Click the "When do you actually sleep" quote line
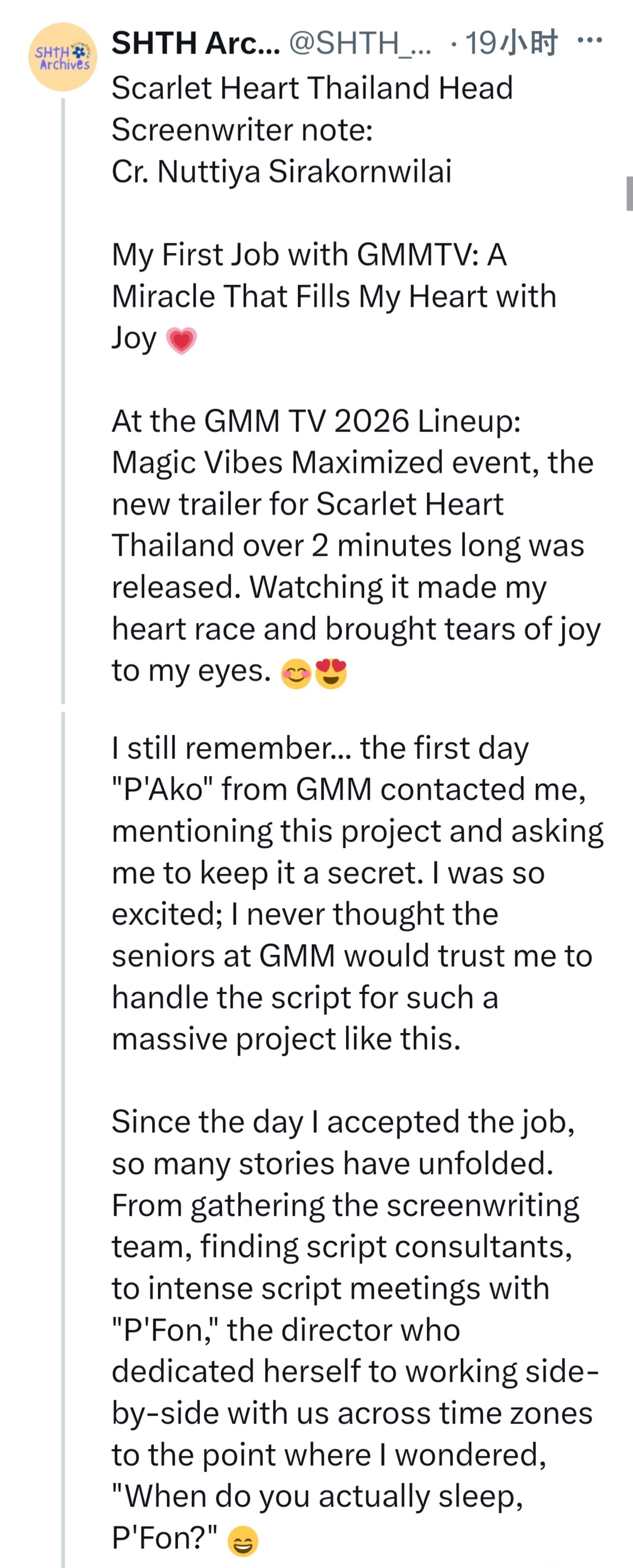 click(317, 1496)
